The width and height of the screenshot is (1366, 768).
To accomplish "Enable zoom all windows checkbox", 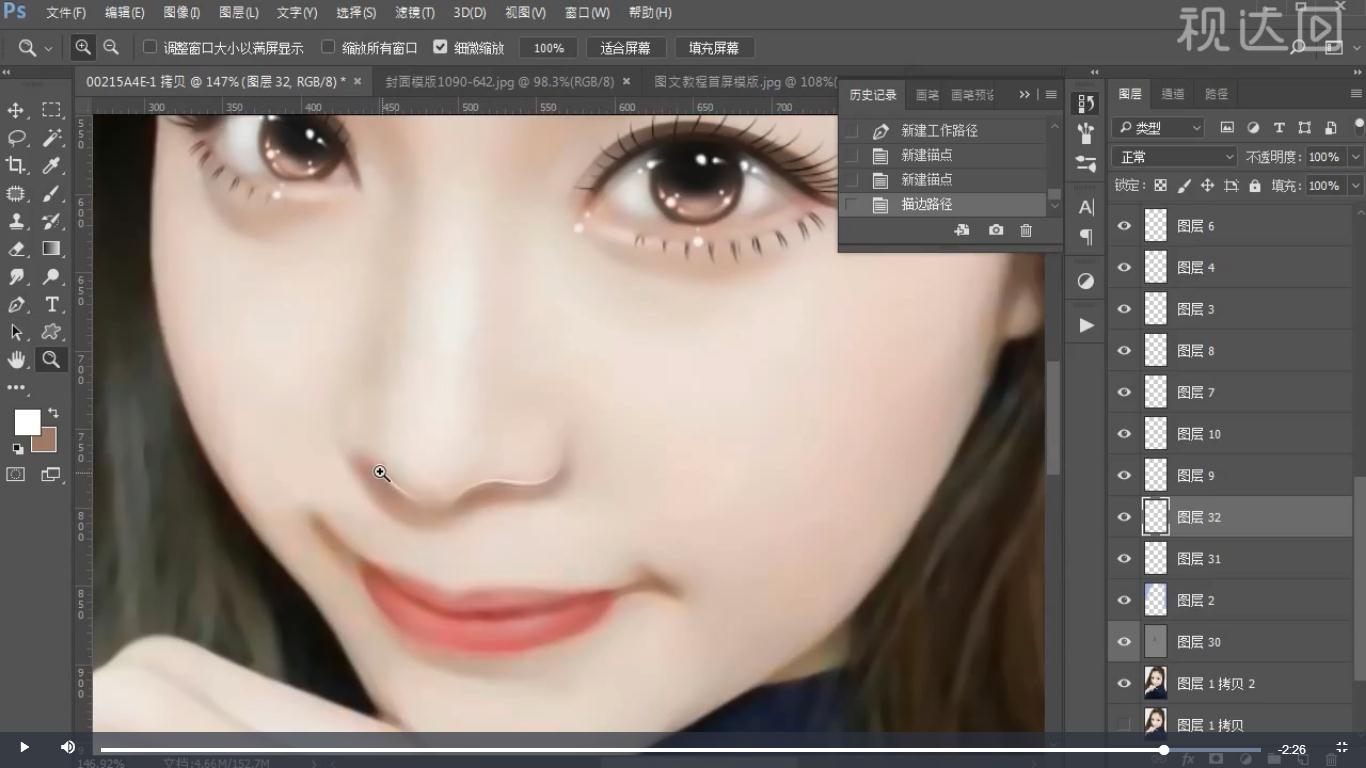I will pyautogui.click(x=328, y=47).
